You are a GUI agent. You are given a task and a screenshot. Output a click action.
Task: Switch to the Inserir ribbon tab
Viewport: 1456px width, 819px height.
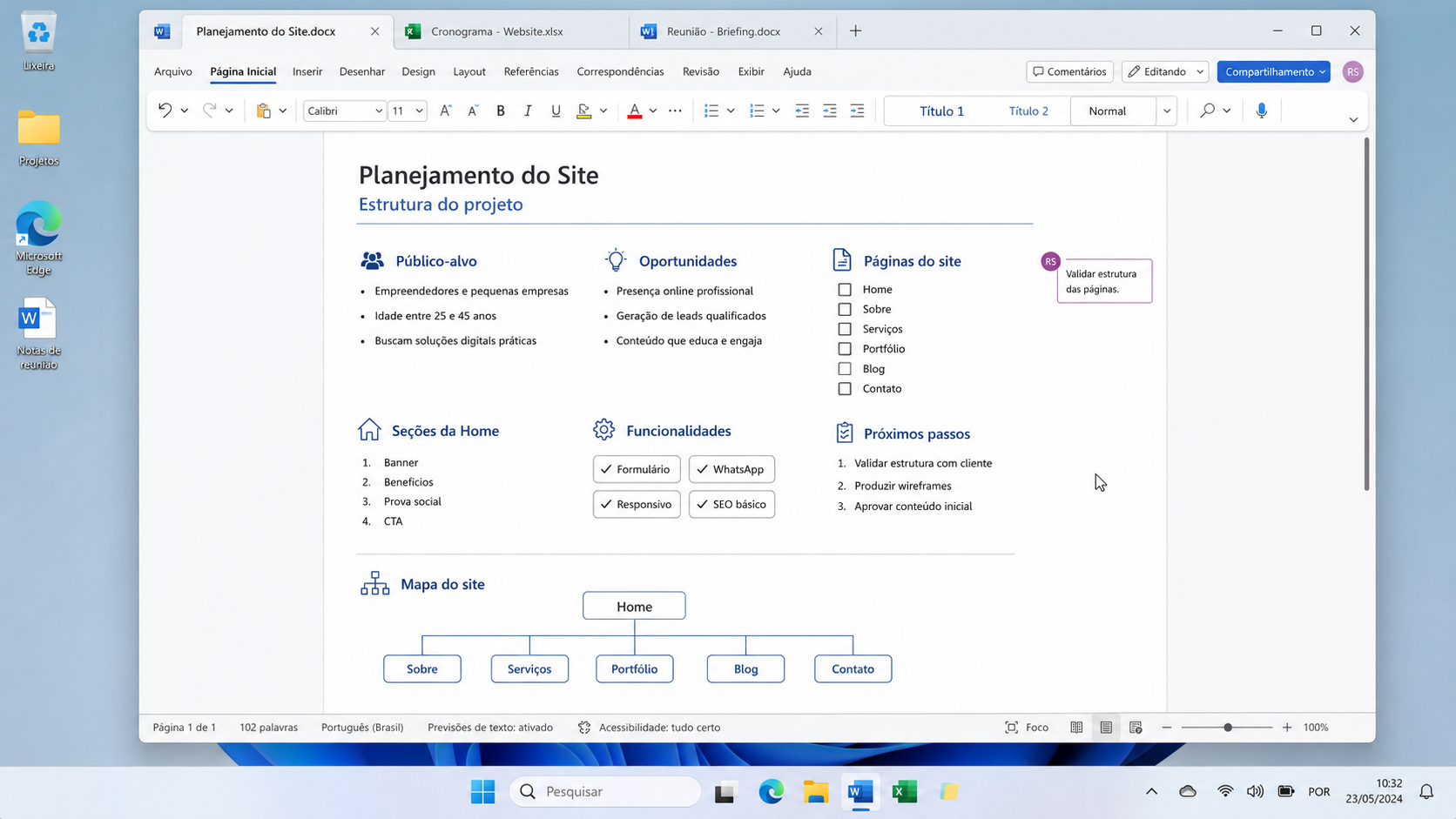pos(307,72)
